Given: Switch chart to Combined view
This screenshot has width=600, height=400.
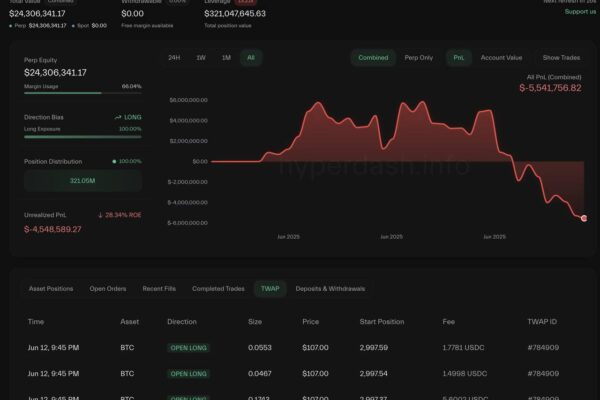Looking at the screenshot, I should tap(373, 58).
